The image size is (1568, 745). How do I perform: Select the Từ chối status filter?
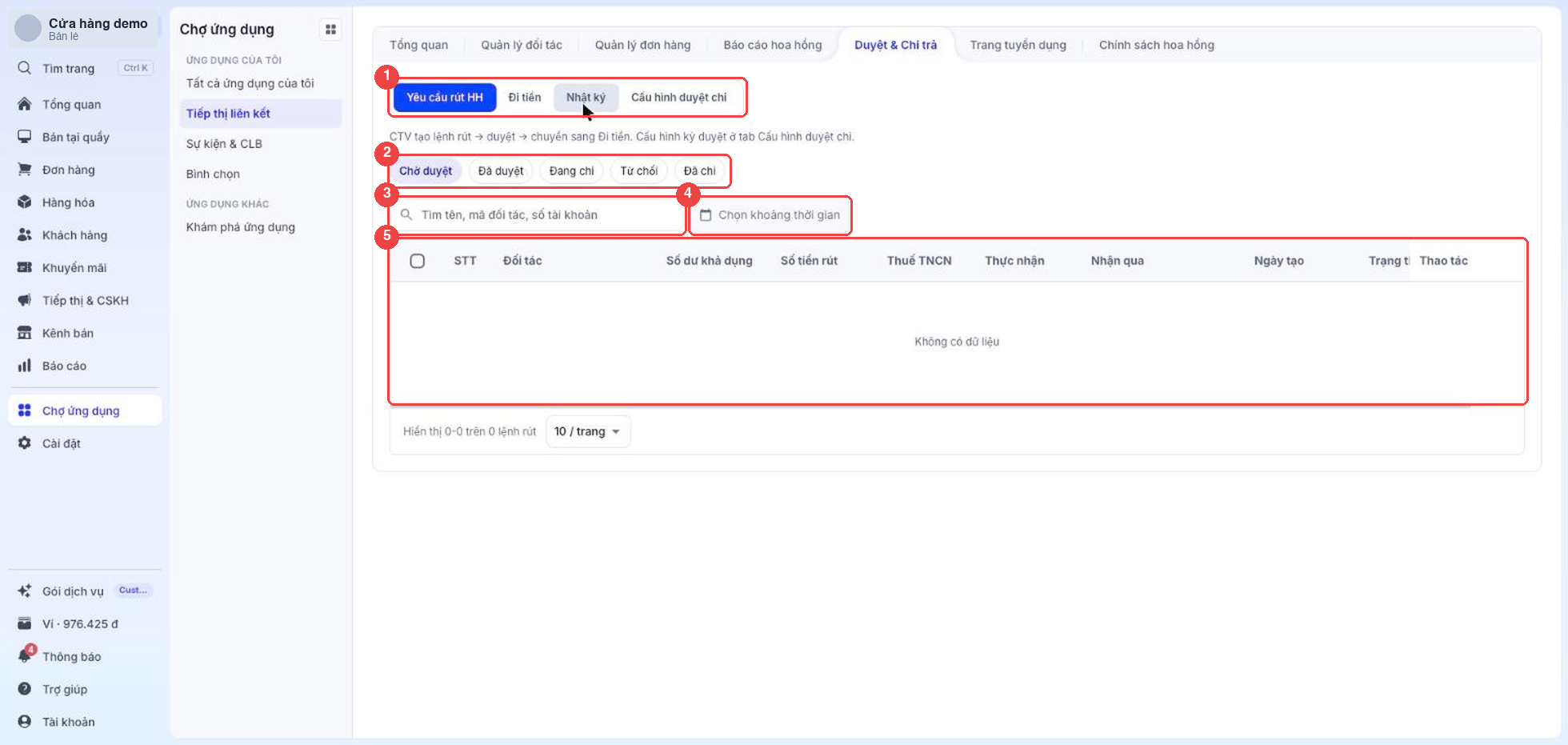638,171
